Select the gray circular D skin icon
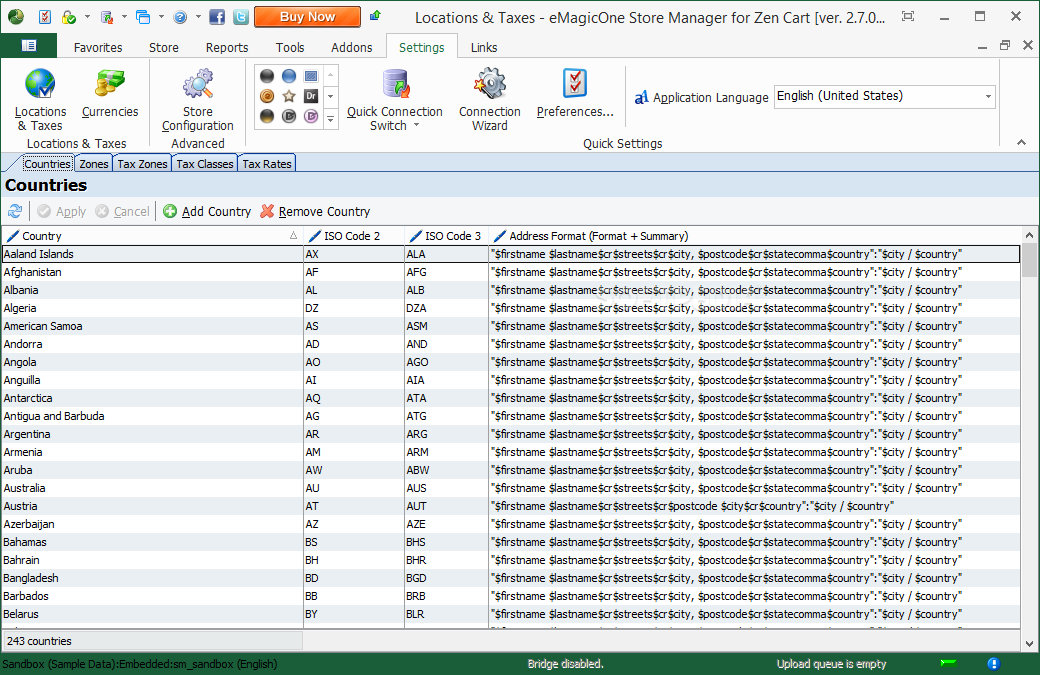Image resolution: width=1040 pixels, height=675 pixels. (289, 116)
